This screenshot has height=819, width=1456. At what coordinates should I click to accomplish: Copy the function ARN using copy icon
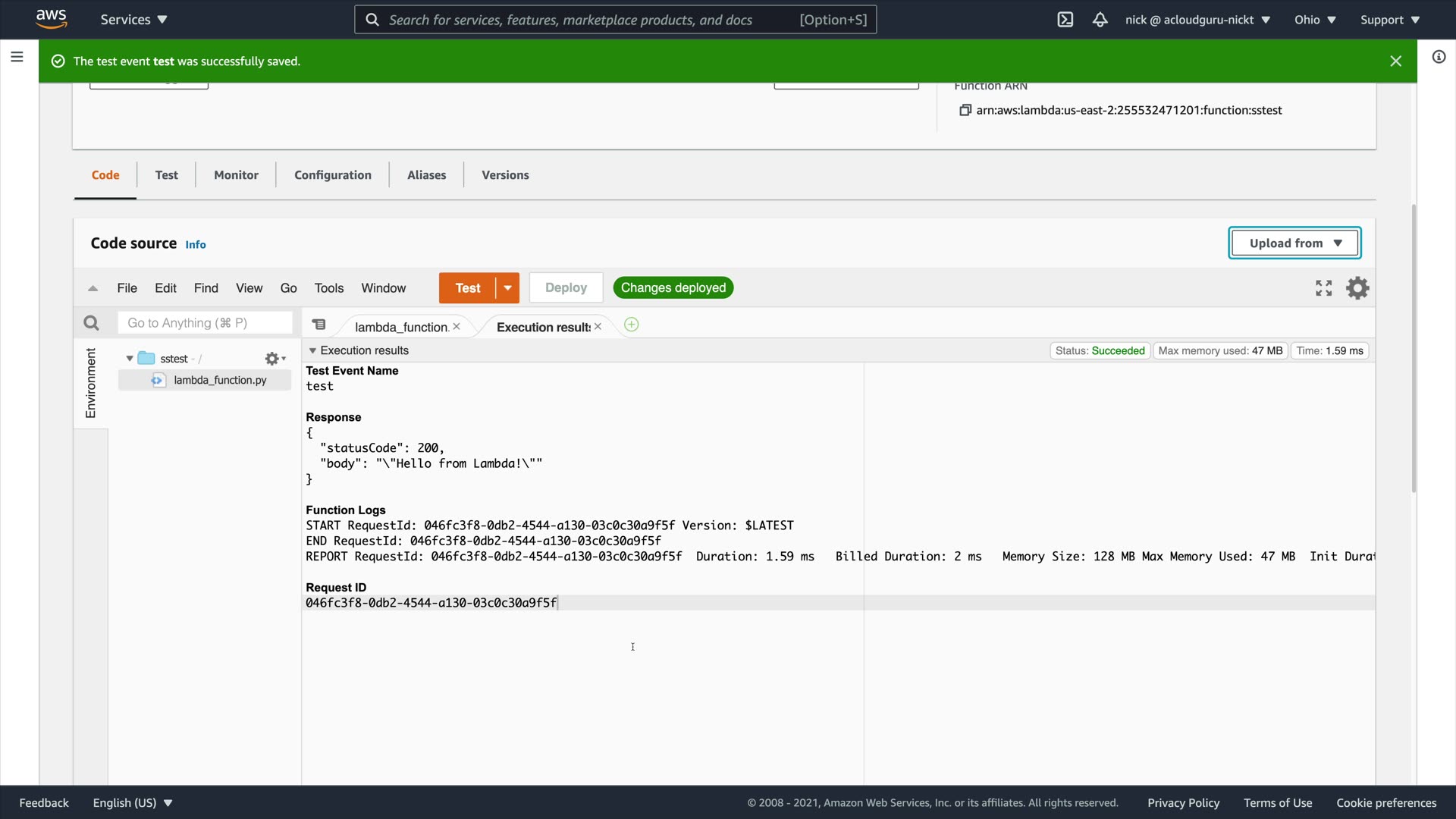[x=965, y=110]
